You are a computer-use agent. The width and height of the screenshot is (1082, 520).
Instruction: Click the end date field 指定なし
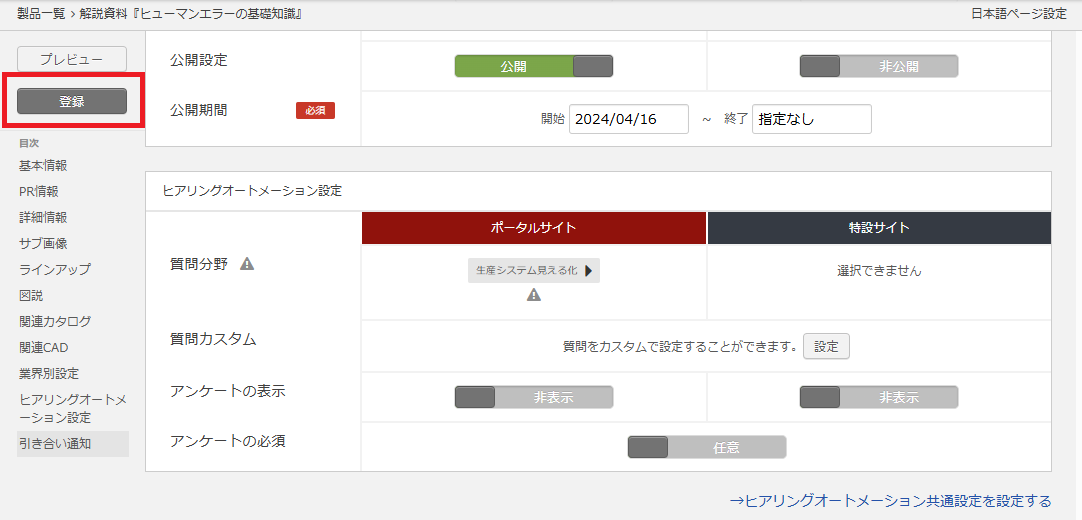(x=811, y=119)
